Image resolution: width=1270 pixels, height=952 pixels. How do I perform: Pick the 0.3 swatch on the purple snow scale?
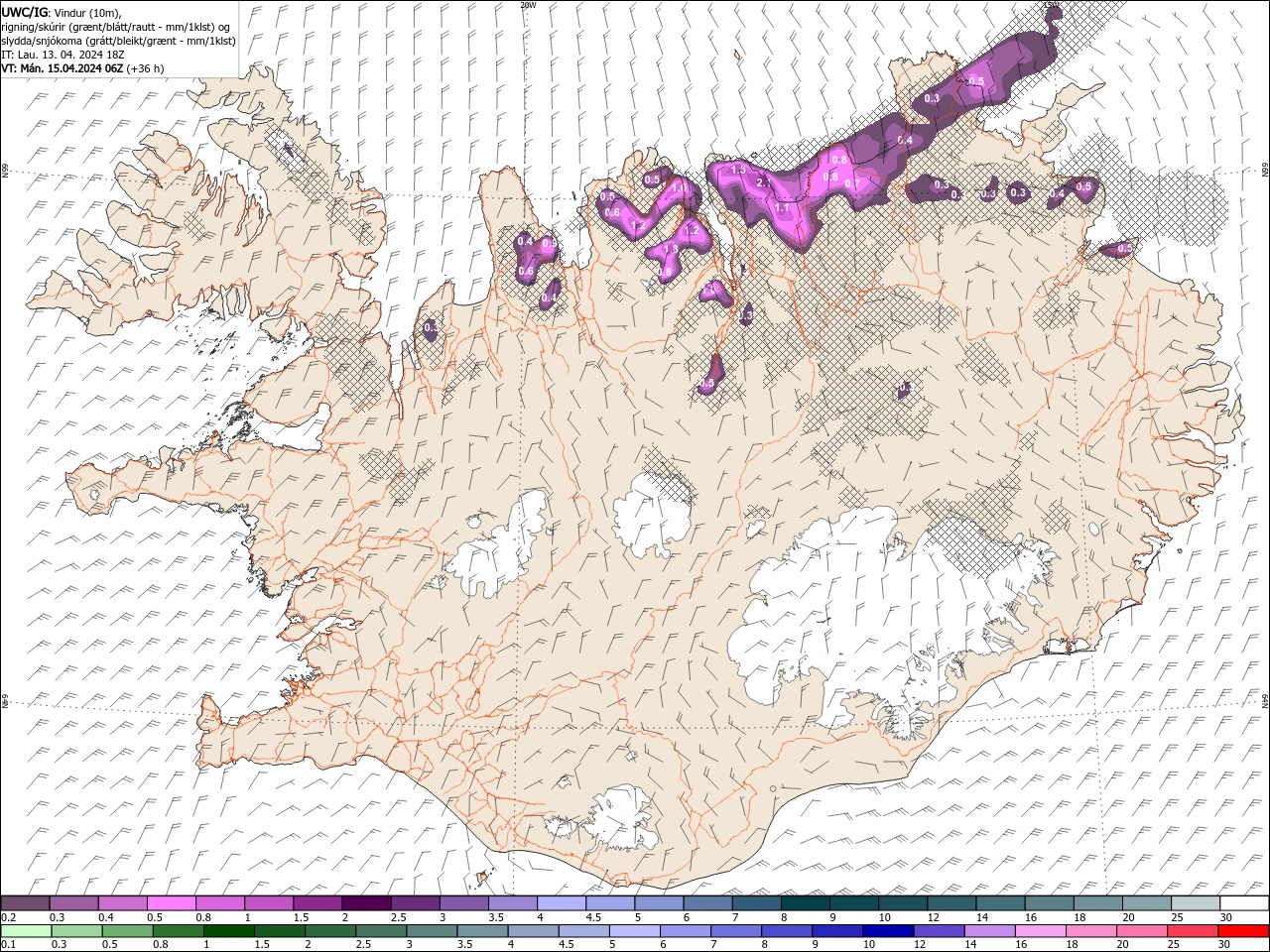[73, 903]
